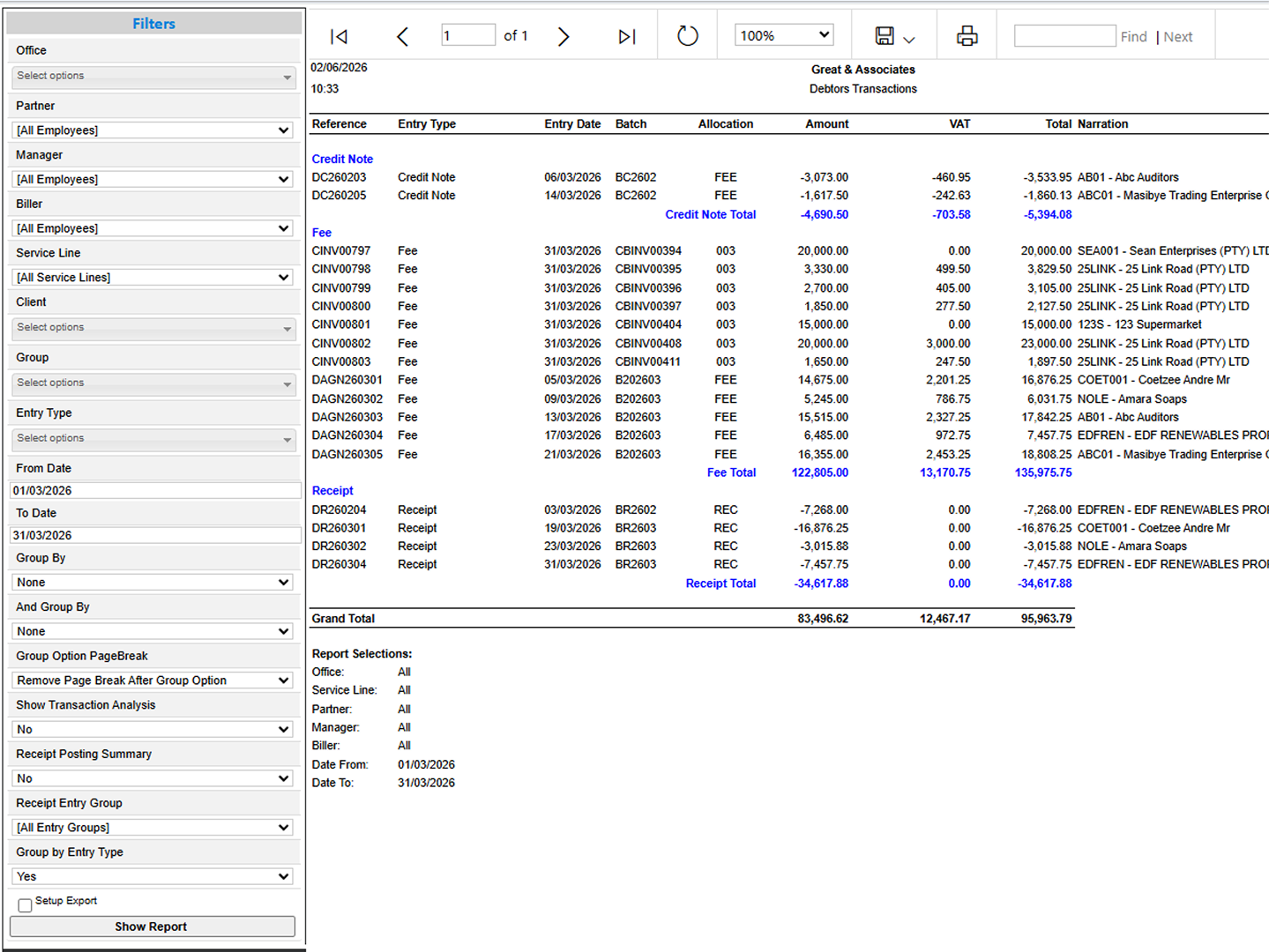
Task: Click reference DC260205
Action: (339, 196)
